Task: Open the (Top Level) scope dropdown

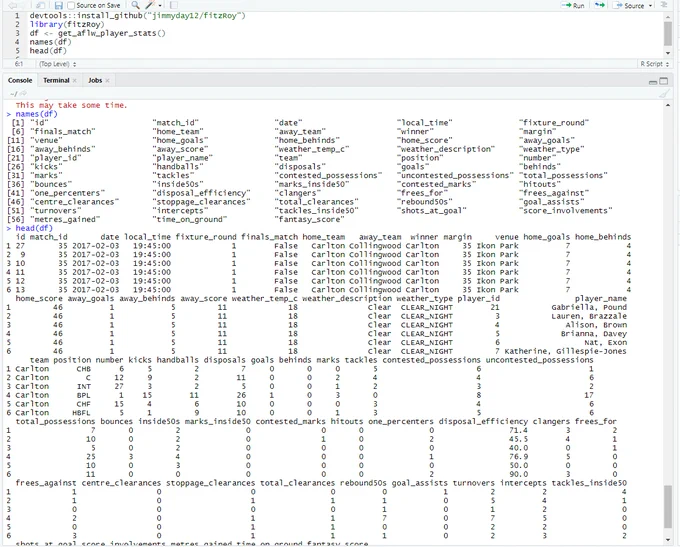Action: pyautogui.click(x=58, y=64)
